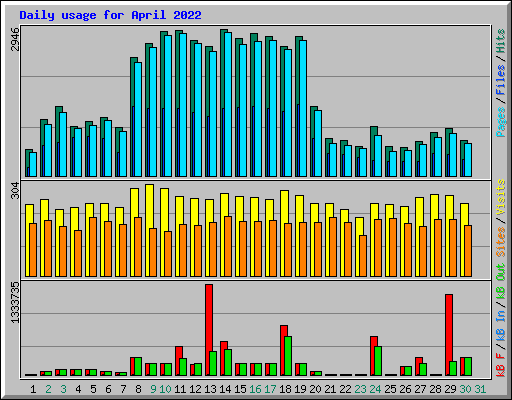Click day 19 on the date axis
The height and width of the screenshot is (400, 512).
300,389
